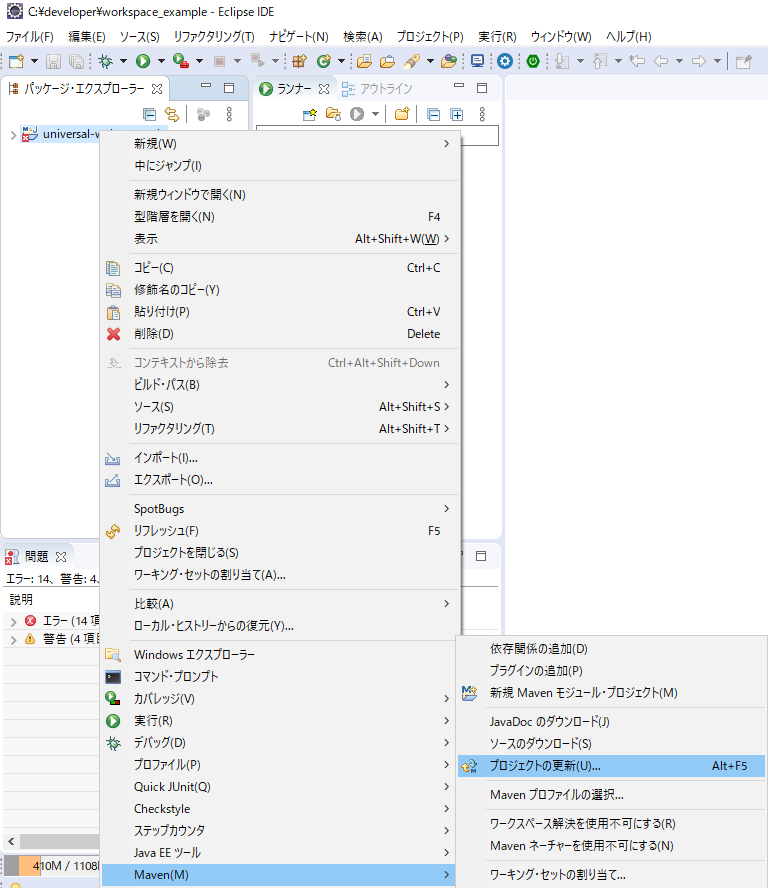
Task: Click 削除(D) delete in context menu
Action: pos(280,334)
